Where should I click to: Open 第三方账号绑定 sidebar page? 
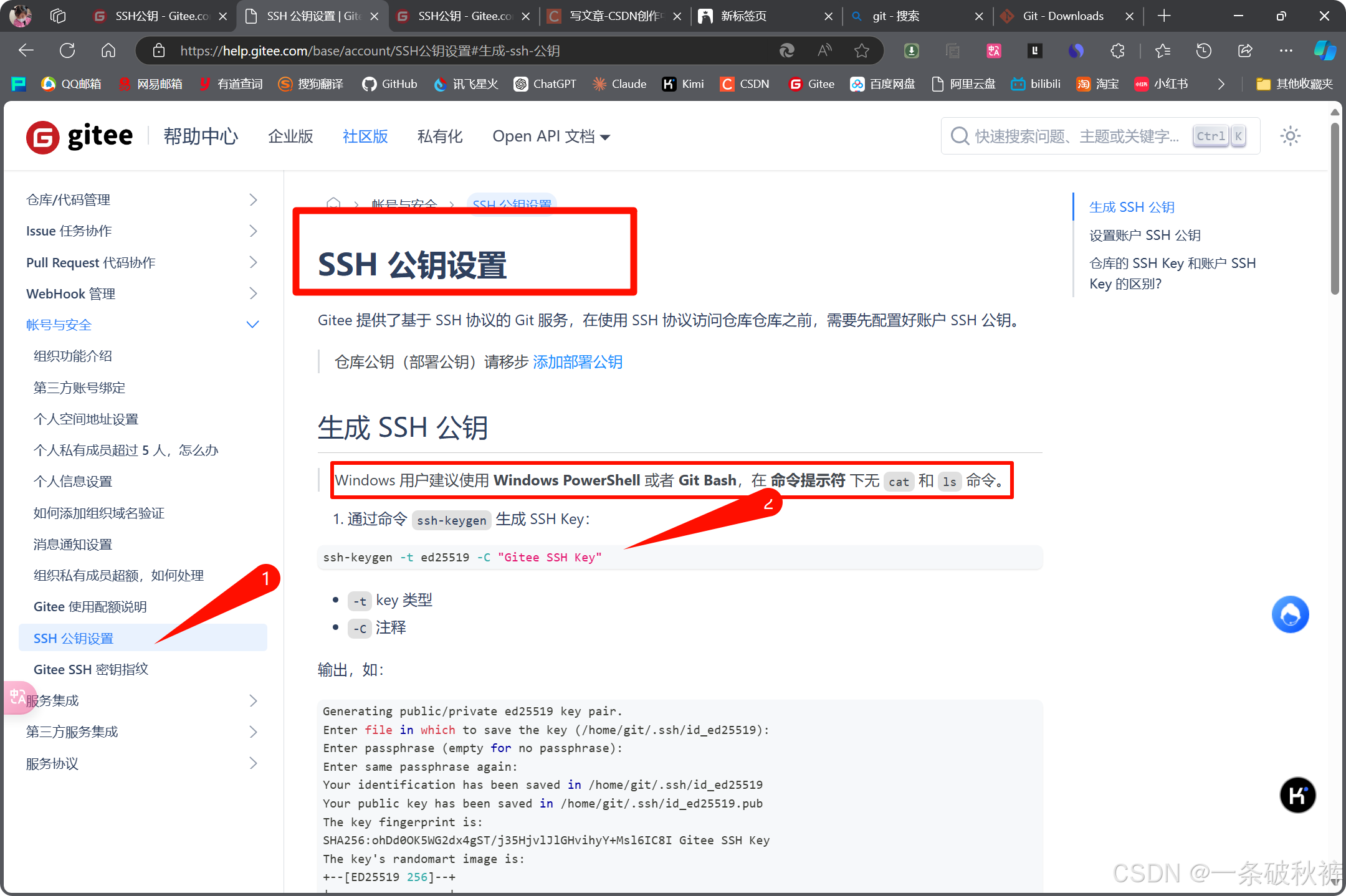[x=79, y=388]
